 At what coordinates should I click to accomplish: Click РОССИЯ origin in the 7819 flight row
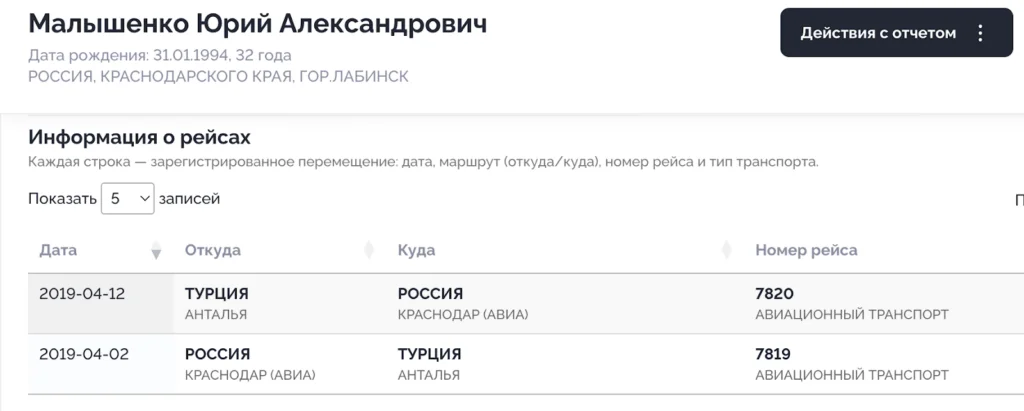[x=217, y=354]
